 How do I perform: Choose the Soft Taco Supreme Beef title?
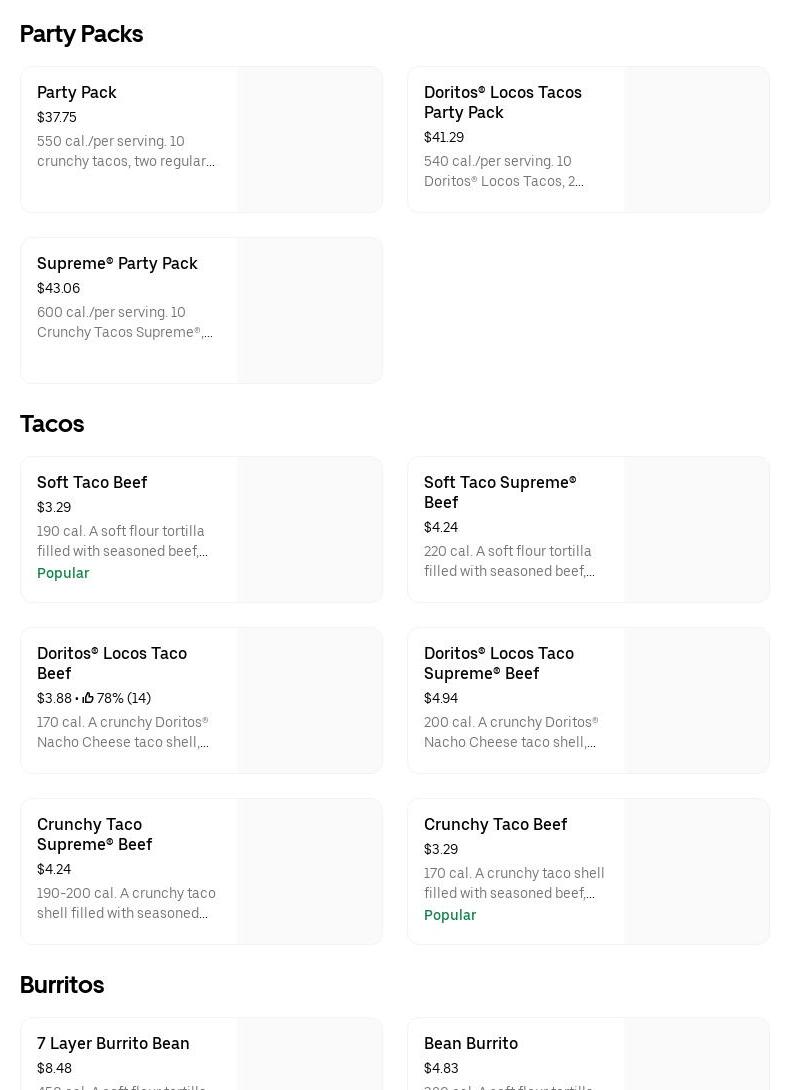[x=499, y=492]
